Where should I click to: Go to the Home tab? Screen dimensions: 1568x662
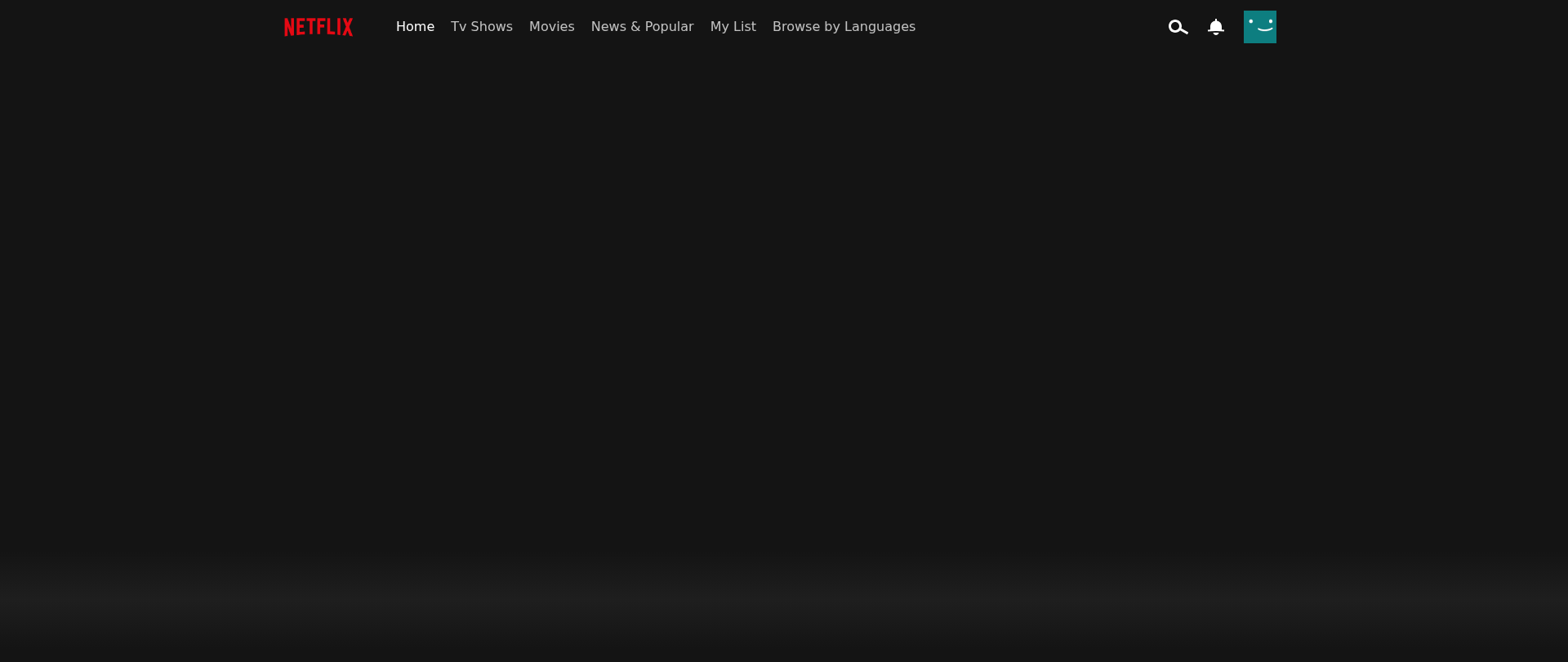click(x=415, y=27)
